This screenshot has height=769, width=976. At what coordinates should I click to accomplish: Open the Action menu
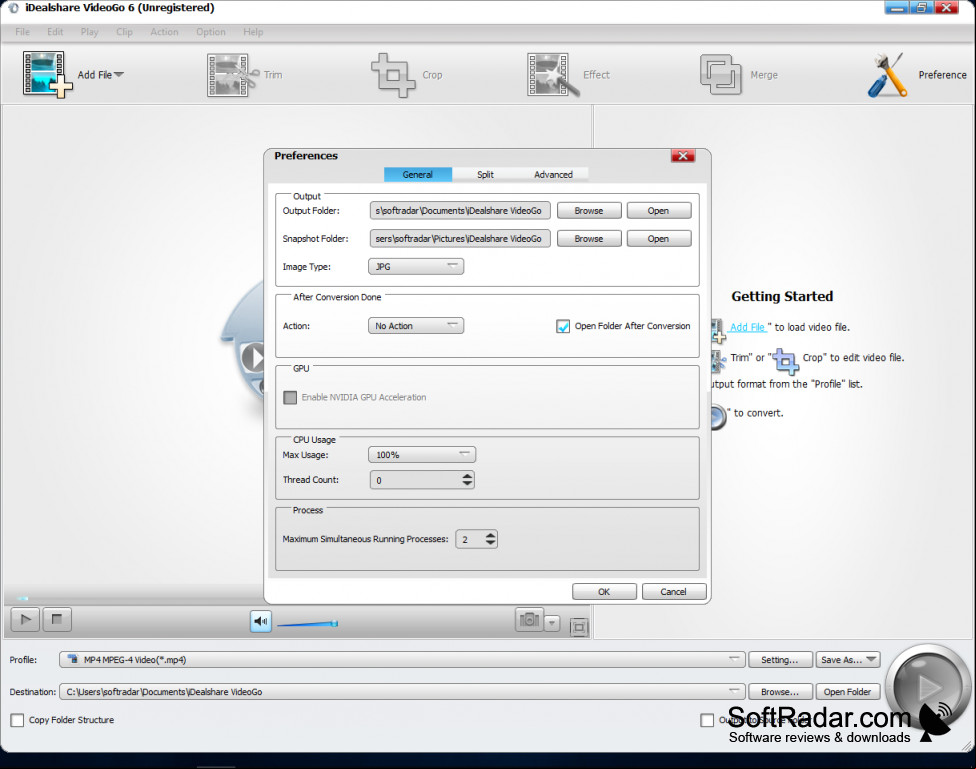(x=164, y=32)
